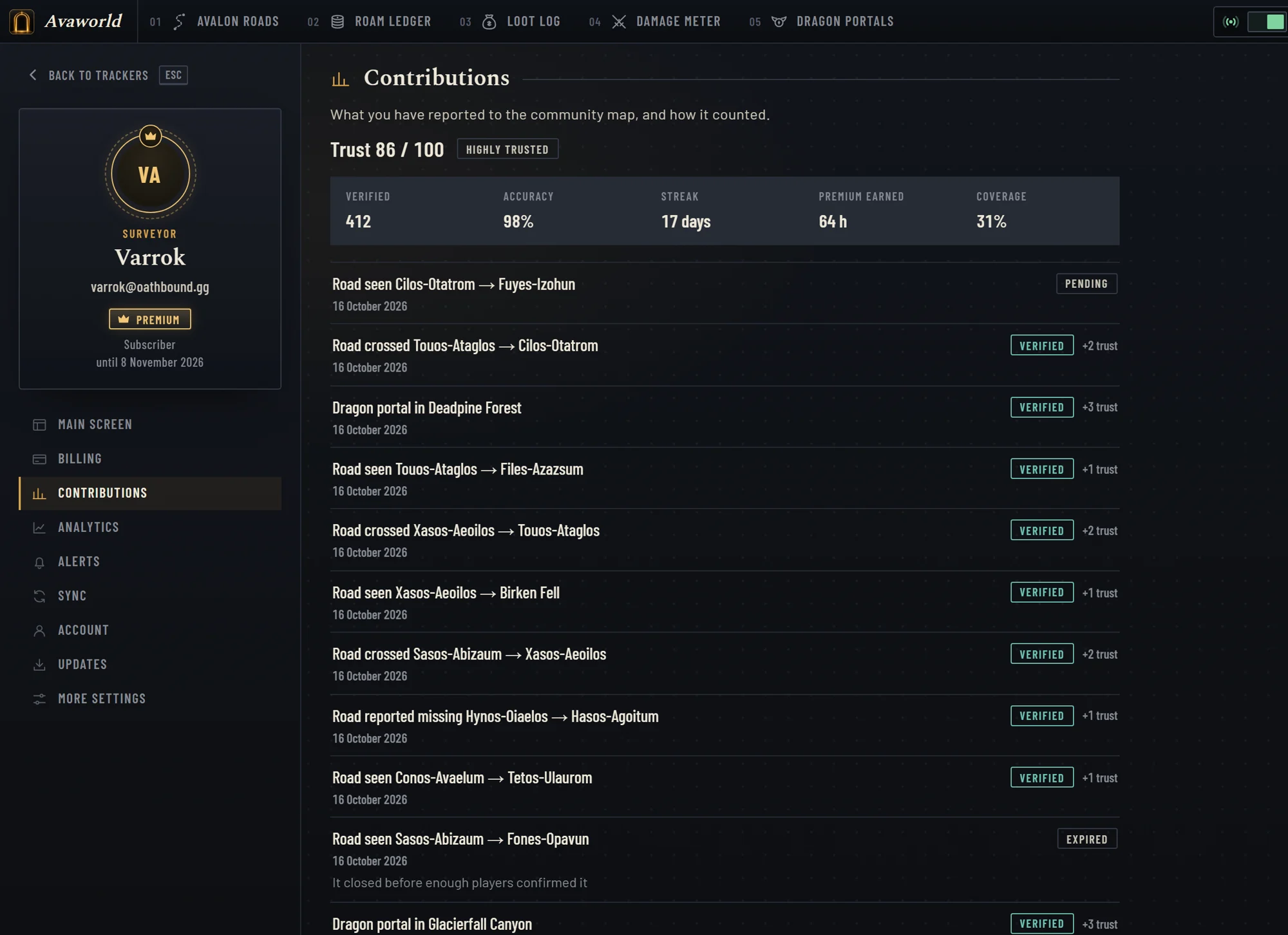Select Analytics in the sidebar
This screenshot has height=935, width=1288.
click(x=150, y=527)
